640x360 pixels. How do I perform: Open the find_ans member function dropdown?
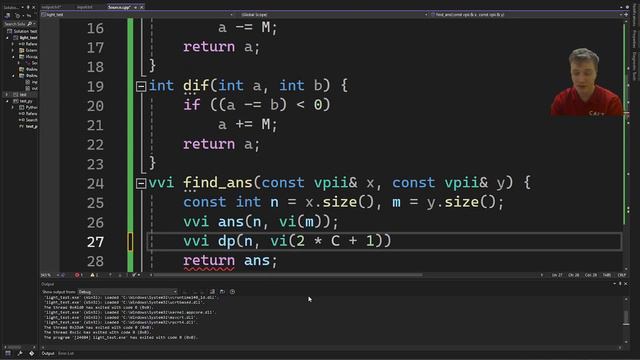[527, 15]
